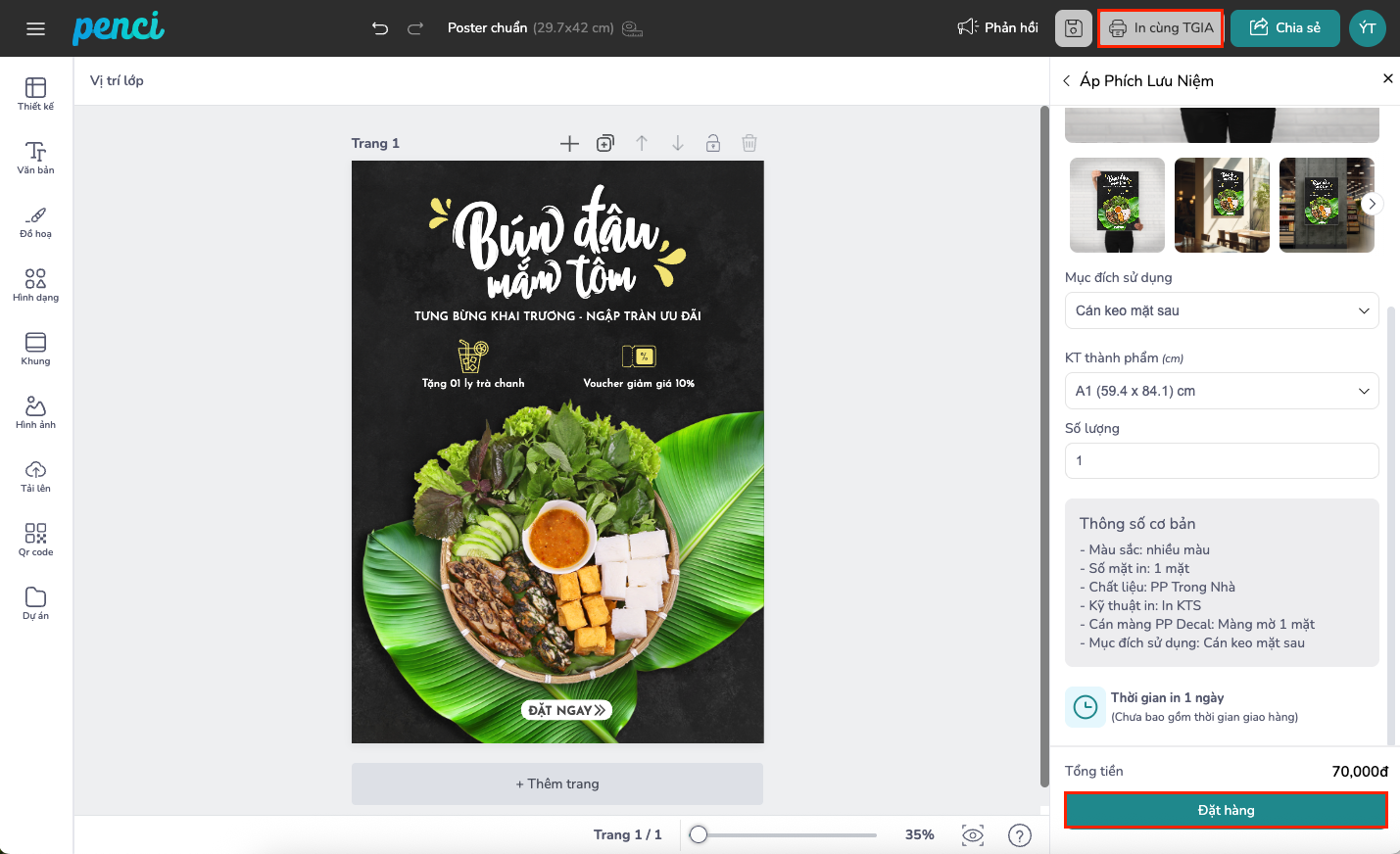Toggle the preview eye icon
This screenshot has height=854, width=1400.
(x=973, y=835)
